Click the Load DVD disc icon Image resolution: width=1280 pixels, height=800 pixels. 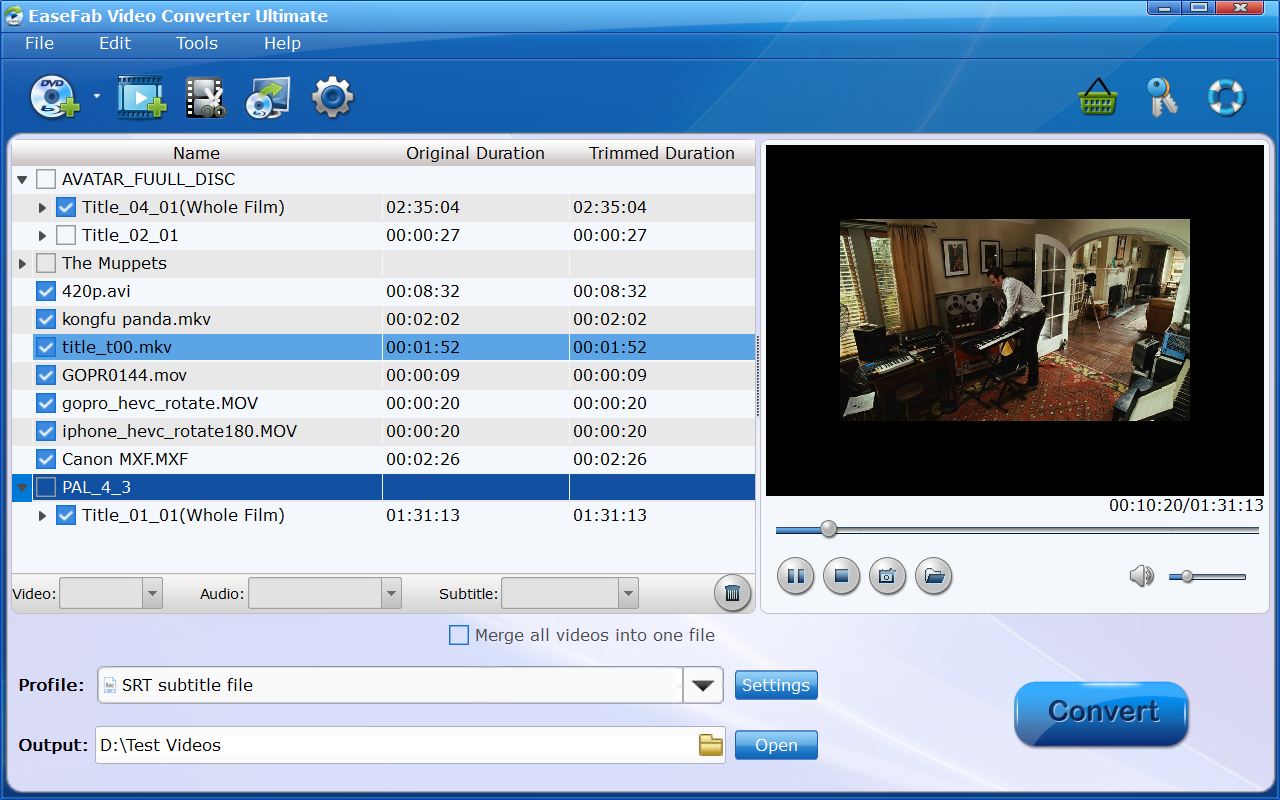(53, 97)
